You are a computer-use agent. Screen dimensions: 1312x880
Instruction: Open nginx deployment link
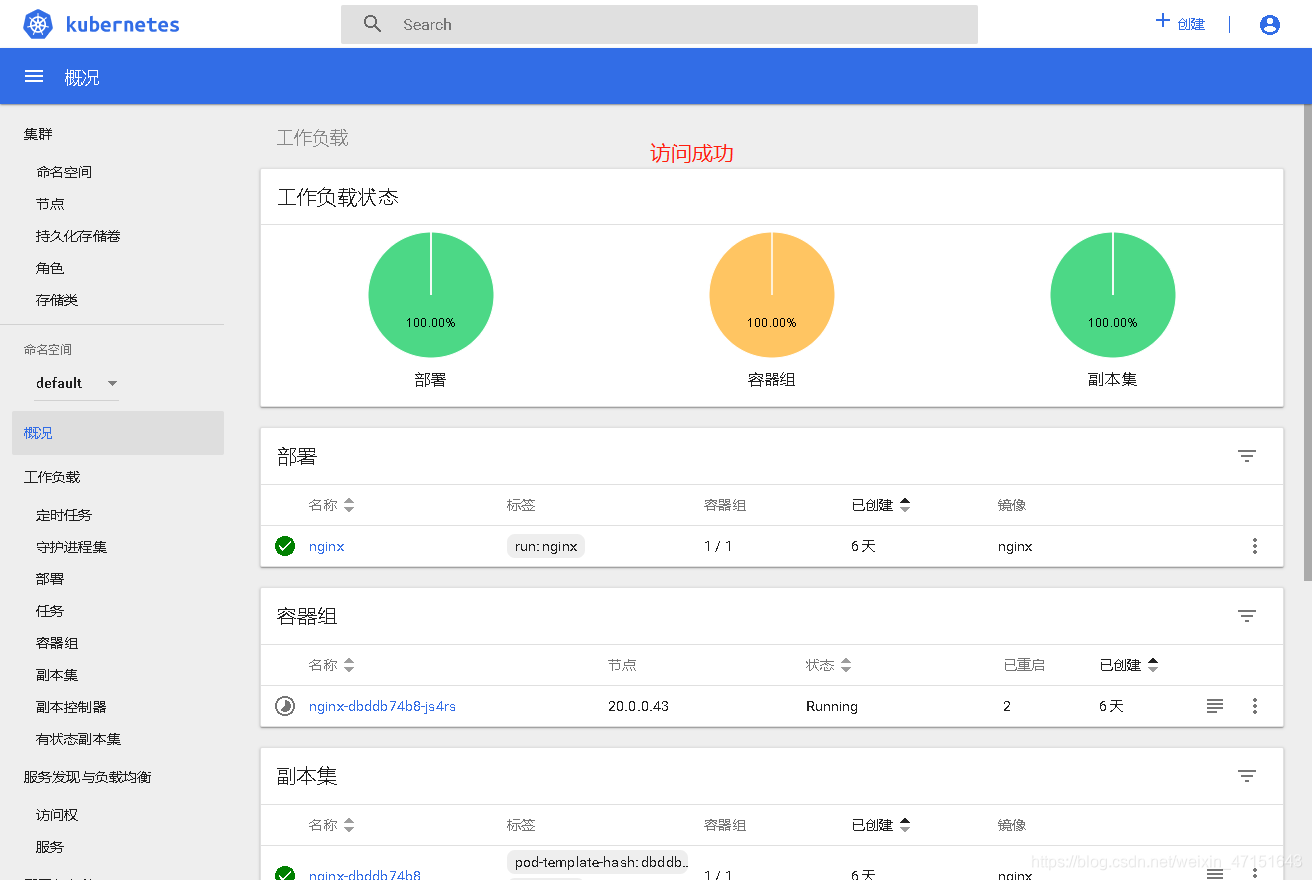(327, 547)
